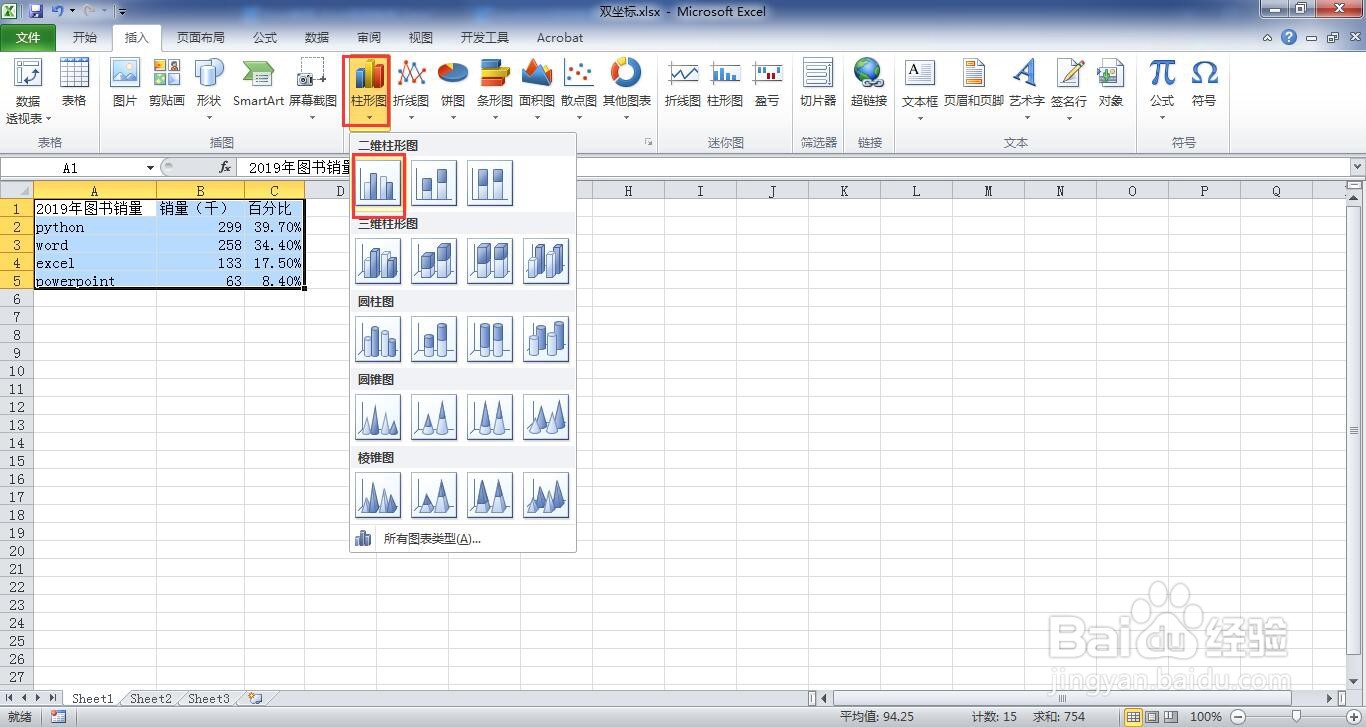Click the 100% zoom level
1366x727 pixels.
[1206, 716]
